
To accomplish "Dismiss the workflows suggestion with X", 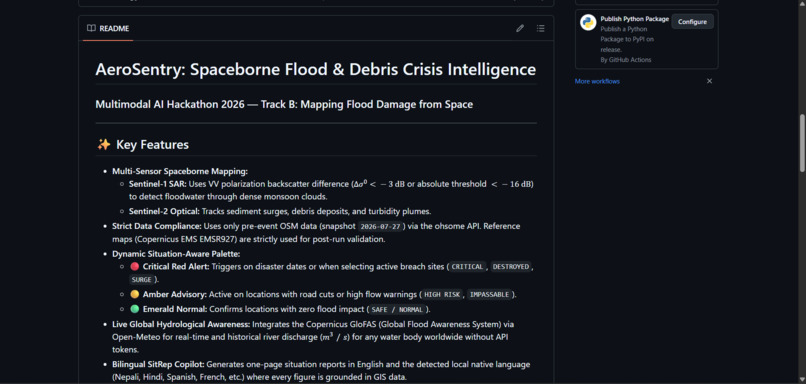I will tap(709, 81).
